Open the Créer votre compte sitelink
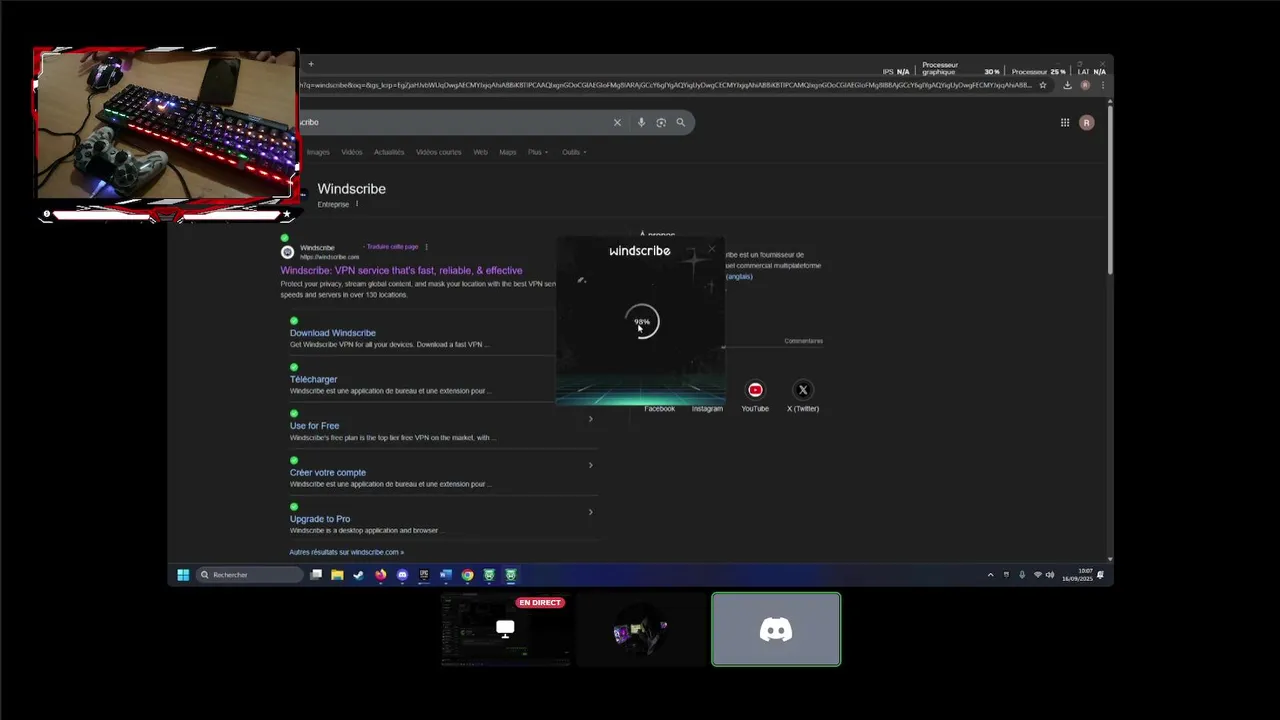This screenshot has width=1280, height=720. tap(328, 472)
